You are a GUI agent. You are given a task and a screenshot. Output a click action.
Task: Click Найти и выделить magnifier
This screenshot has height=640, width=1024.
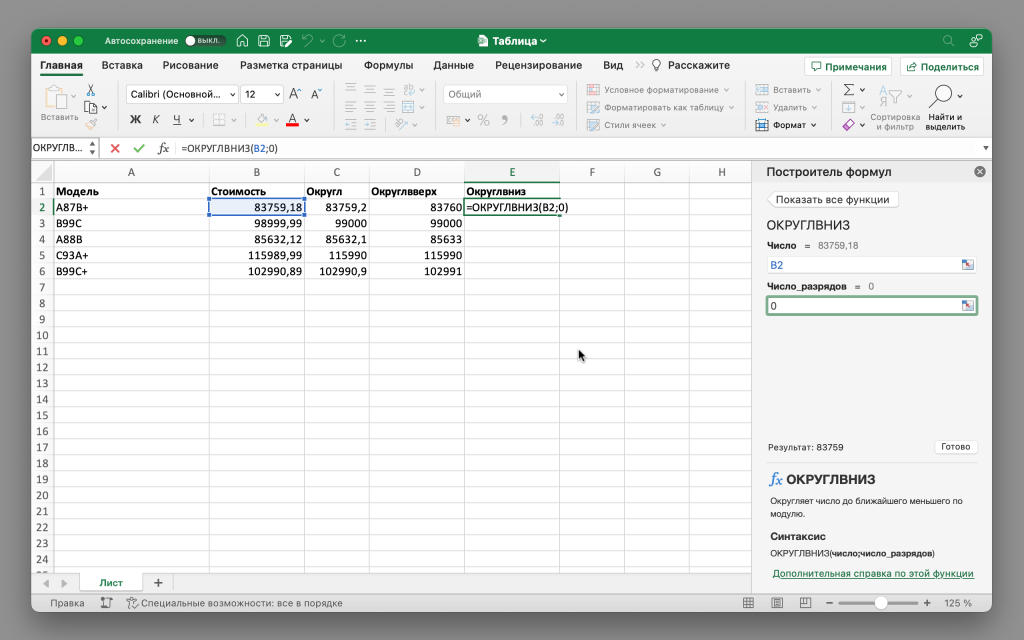pos(945,108)
